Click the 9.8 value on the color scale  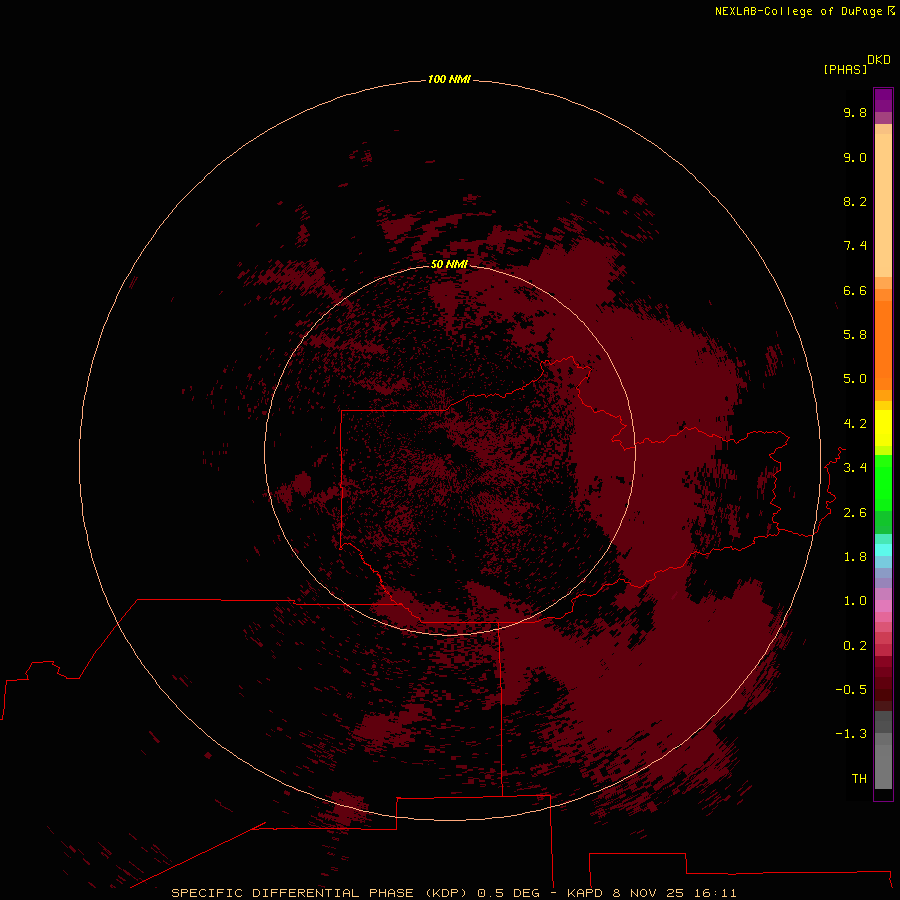coord(855,112)
